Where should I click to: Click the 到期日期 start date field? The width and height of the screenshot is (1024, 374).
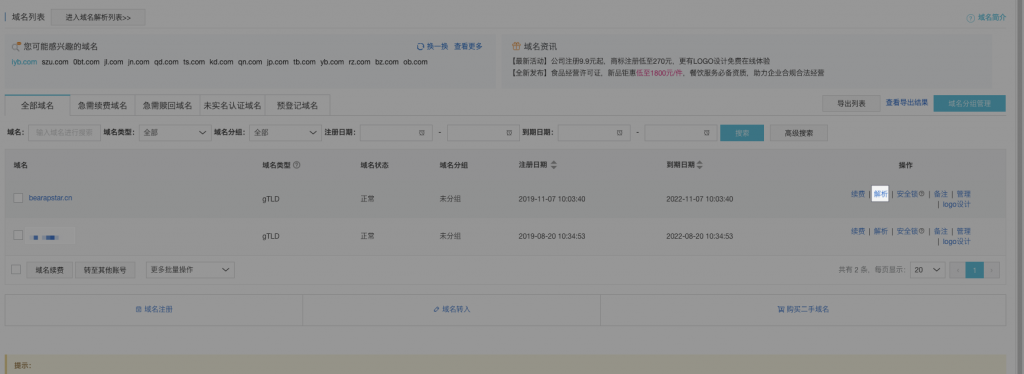point(594,132)
